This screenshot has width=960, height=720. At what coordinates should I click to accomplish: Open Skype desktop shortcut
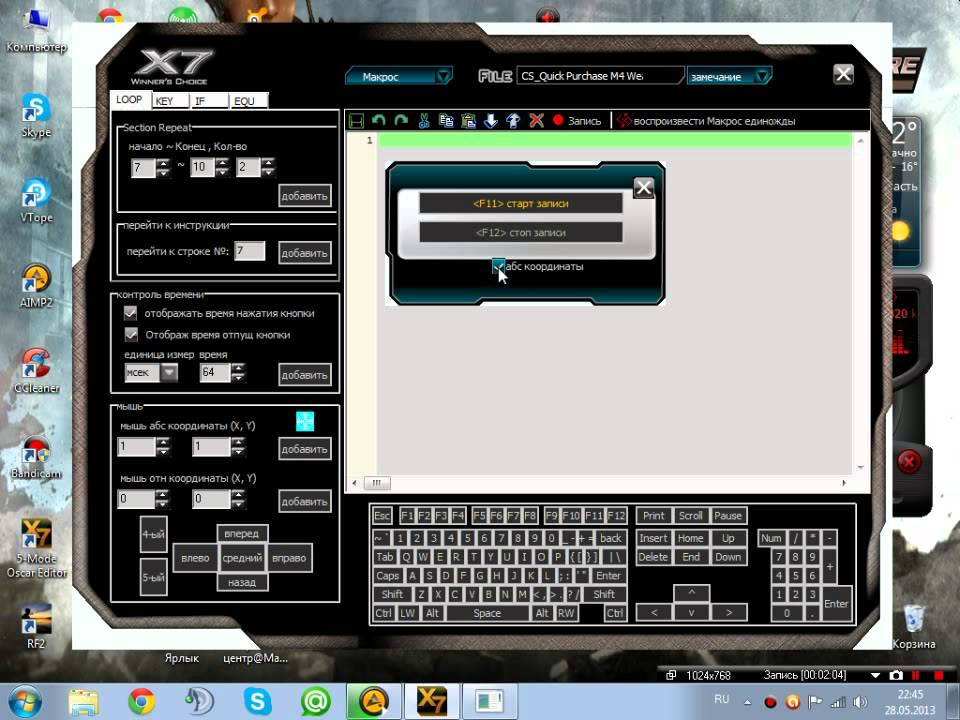click(36, 116)
